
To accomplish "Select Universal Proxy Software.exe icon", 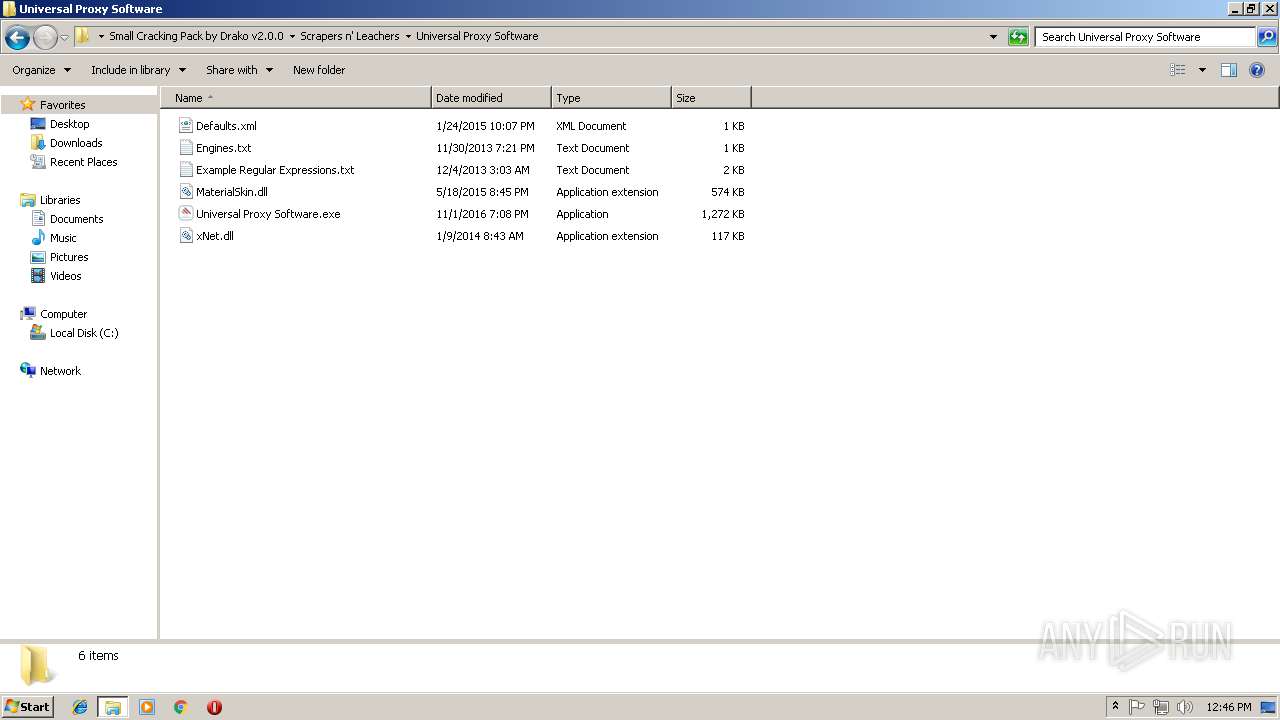I will click(185, 214).
